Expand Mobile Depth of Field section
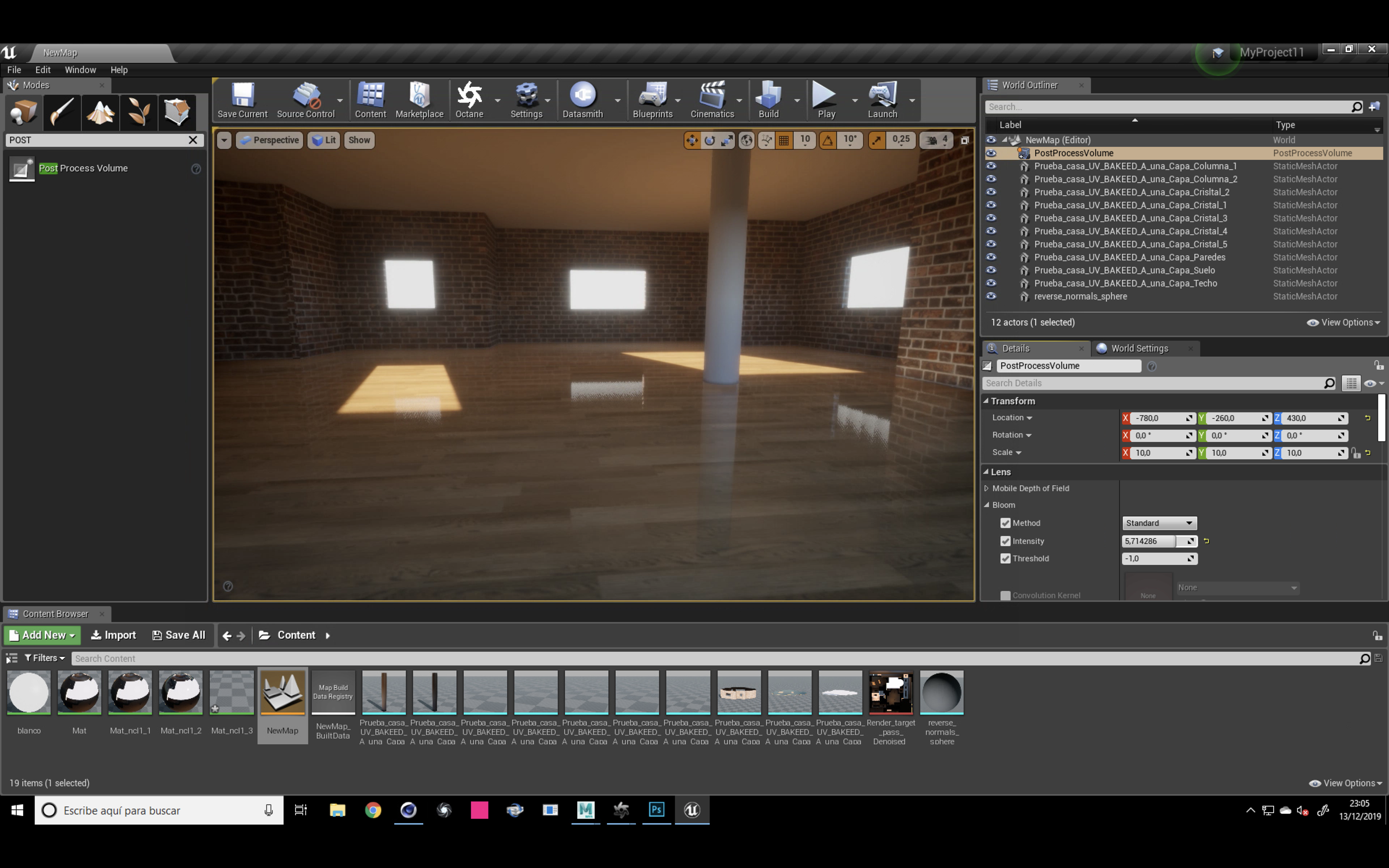 point(987,488)
